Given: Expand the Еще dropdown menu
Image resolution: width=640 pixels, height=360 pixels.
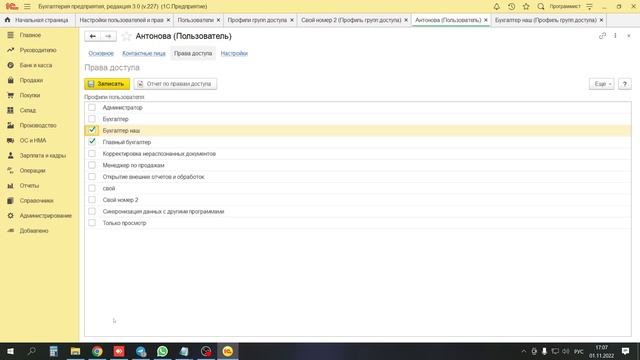Looking at the screenshot, I should (x=601, y=84).
